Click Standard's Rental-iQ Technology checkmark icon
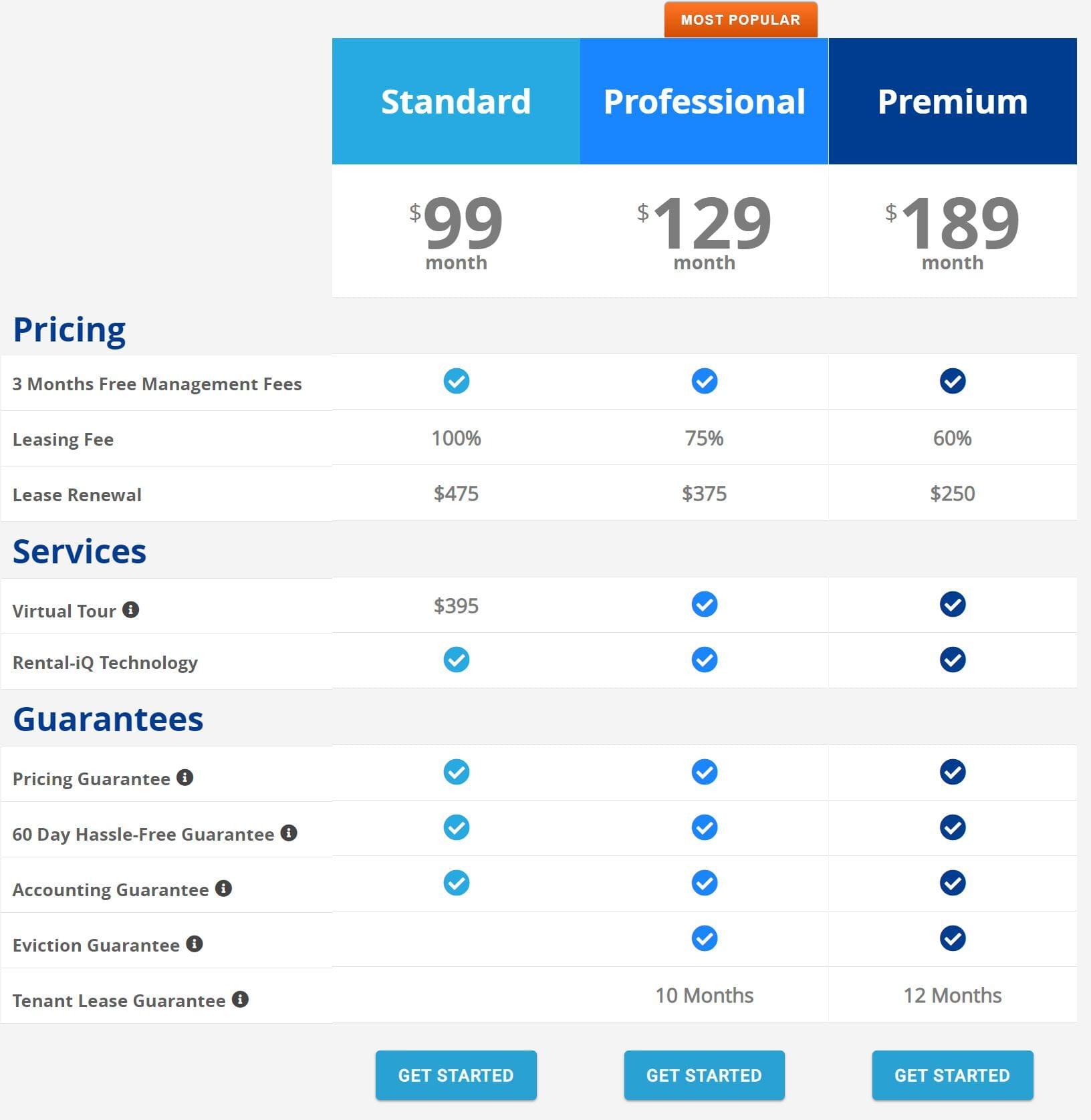Image resolution: width=1091 pixels, height=1120 pixels. (457, 660)
